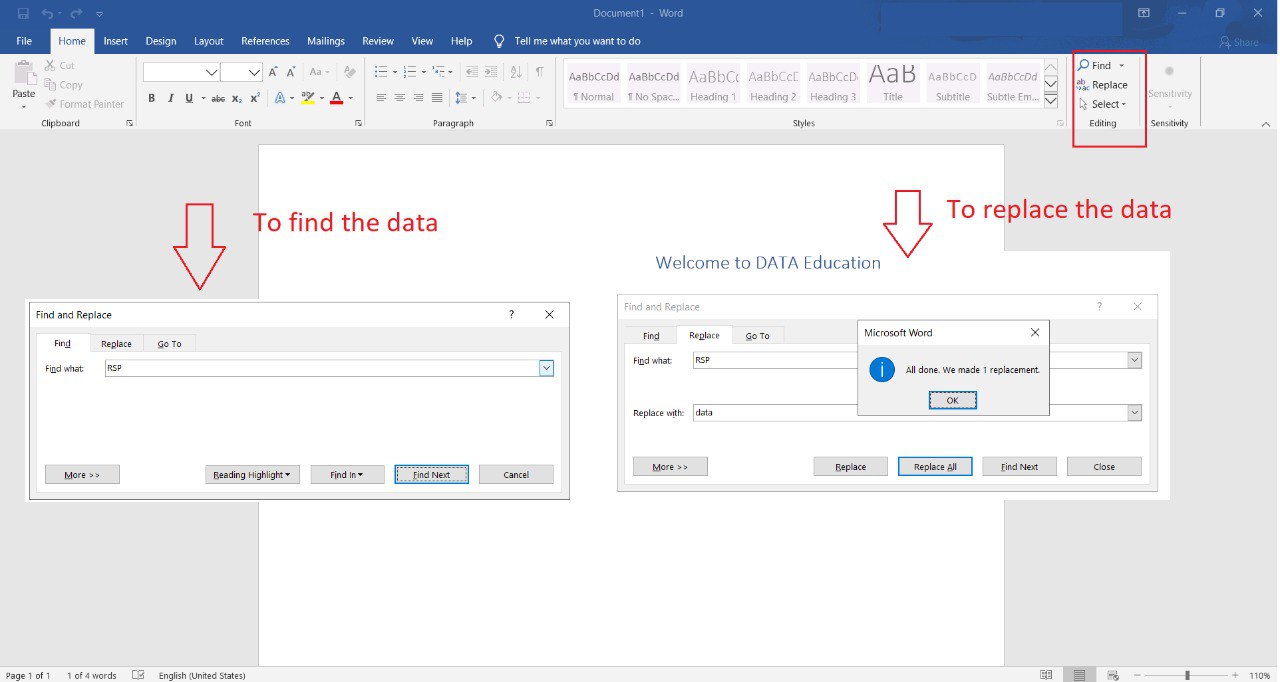The image size is (1280, 682).
Task: Switch to Read Mode view
Action: (x=1046, y=675)
